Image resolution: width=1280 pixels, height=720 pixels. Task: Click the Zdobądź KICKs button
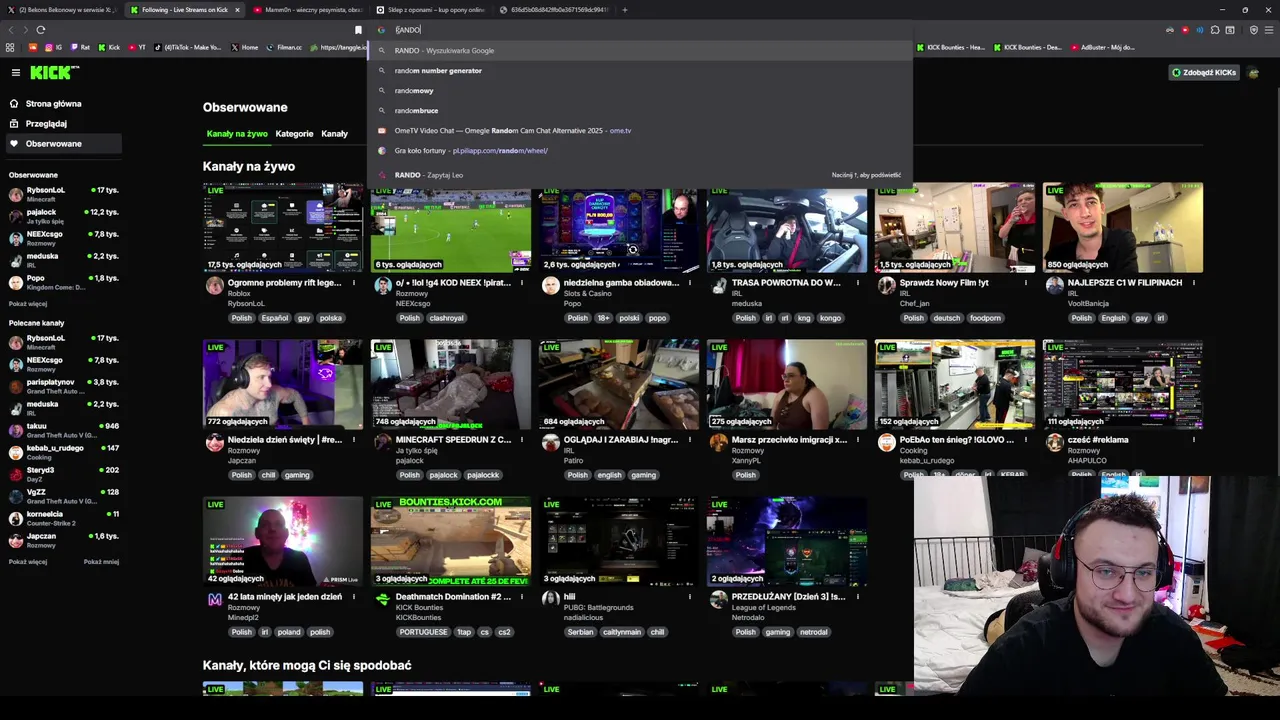pyautogui.click(x=1204, y=72)
